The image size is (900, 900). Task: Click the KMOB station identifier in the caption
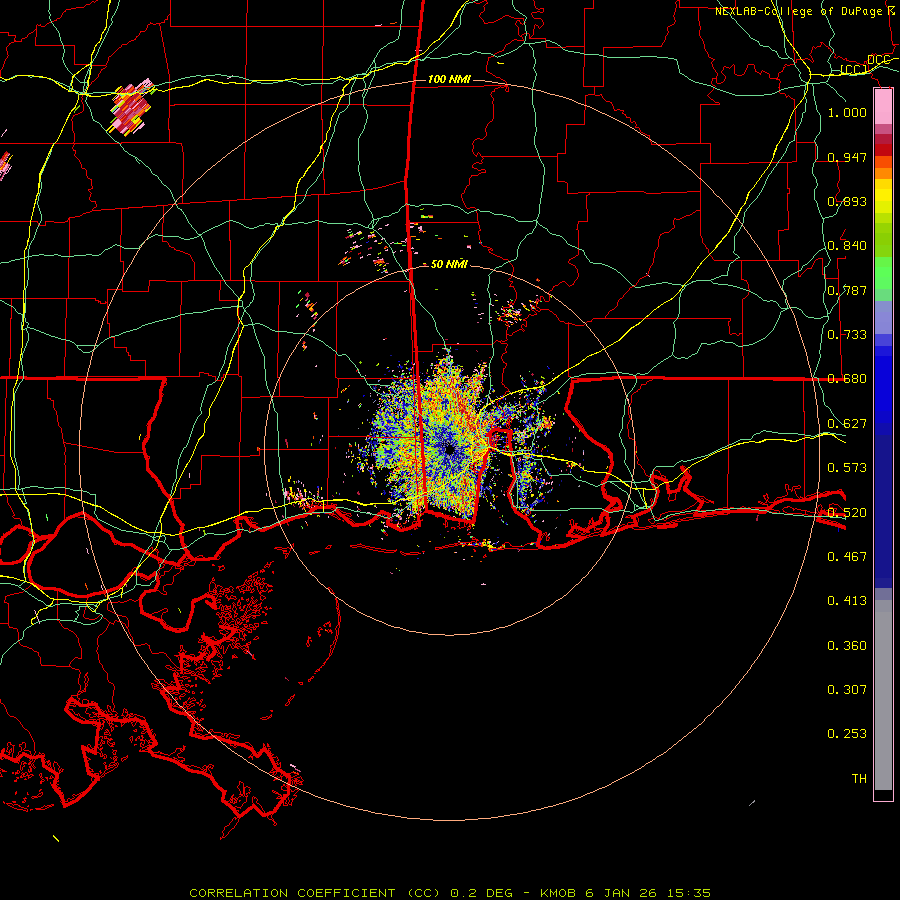point(559,893)
